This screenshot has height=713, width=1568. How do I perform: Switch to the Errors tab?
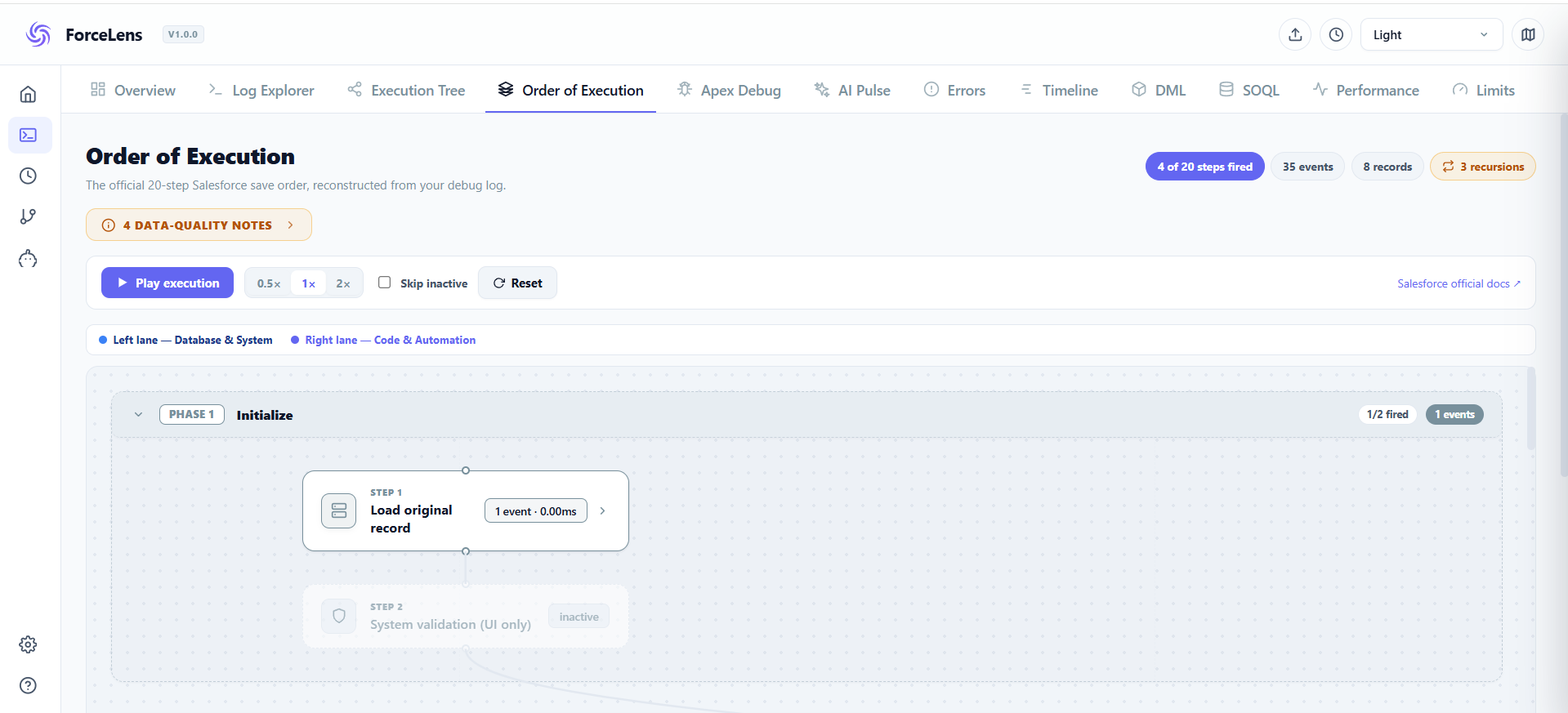(x=954, y=90)
